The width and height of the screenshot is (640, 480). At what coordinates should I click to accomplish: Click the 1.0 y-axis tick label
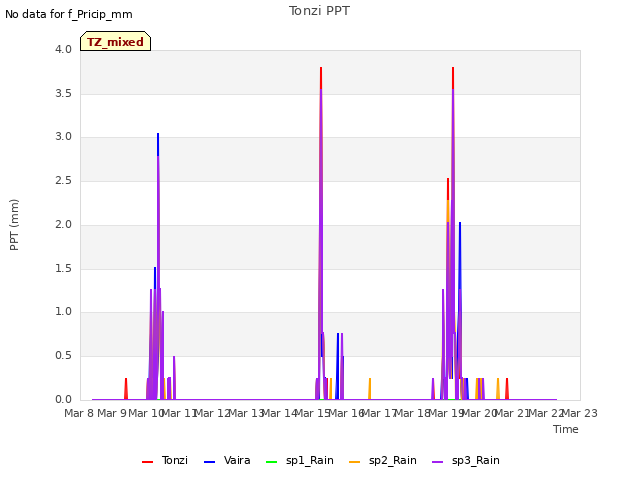coord(63,312)
